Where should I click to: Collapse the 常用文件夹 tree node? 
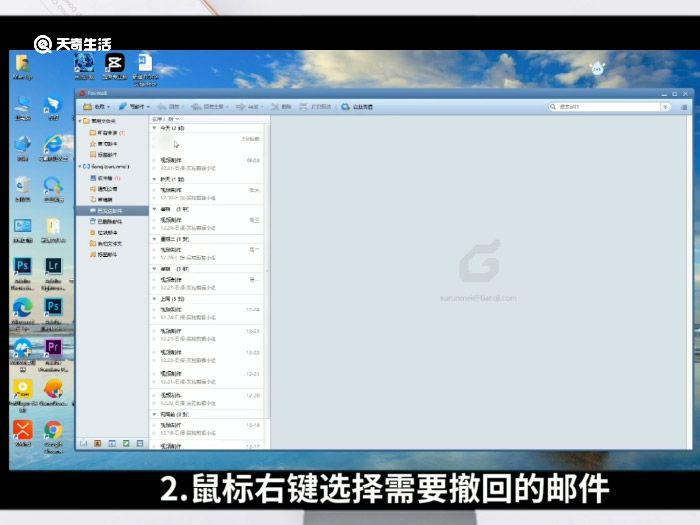pos(80,121)
